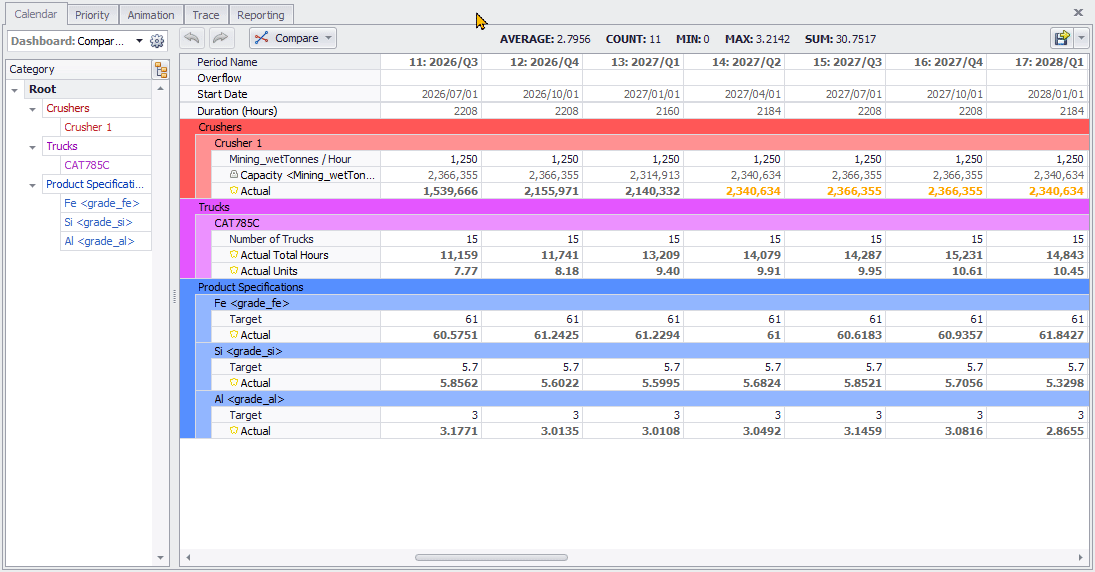1095x572 pixels.
Task: Click the shield icon beside Actual Total Hours
Action: pyautogui.click(x=234, y=255)
